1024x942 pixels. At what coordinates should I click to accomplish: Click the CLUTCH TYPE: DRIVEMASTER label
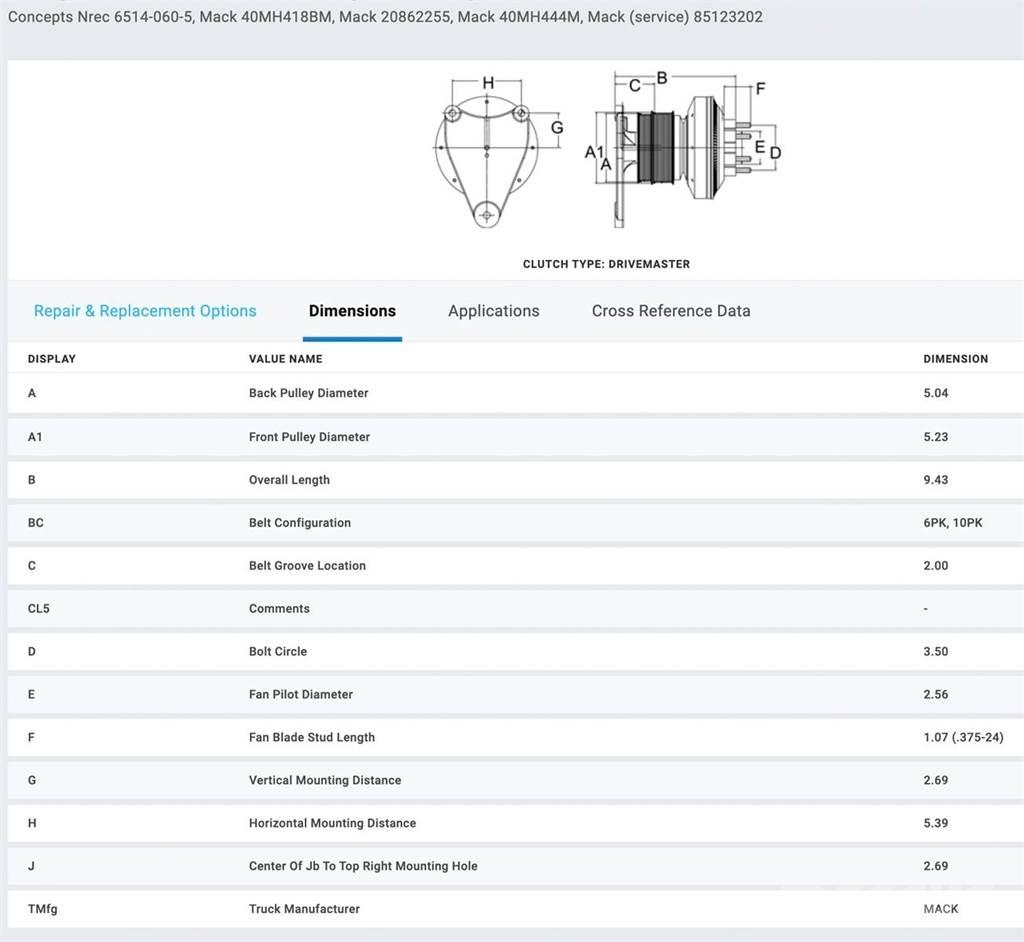coord(606,264)
